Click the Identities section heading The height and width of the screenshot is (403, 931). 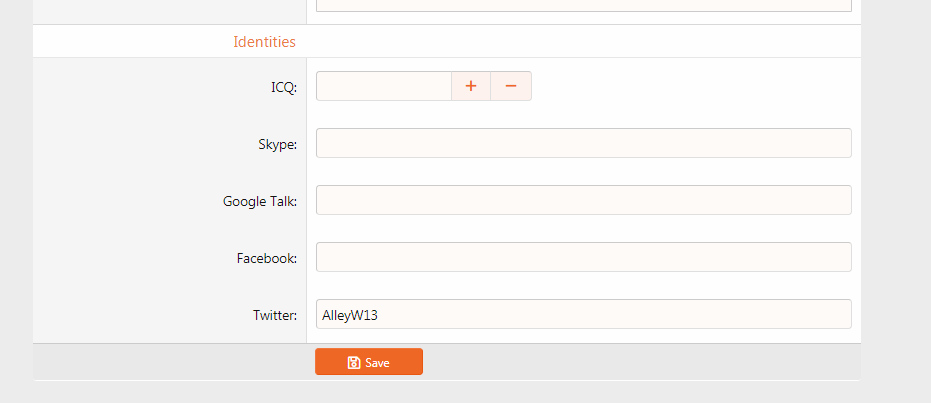tap(264, 42)
